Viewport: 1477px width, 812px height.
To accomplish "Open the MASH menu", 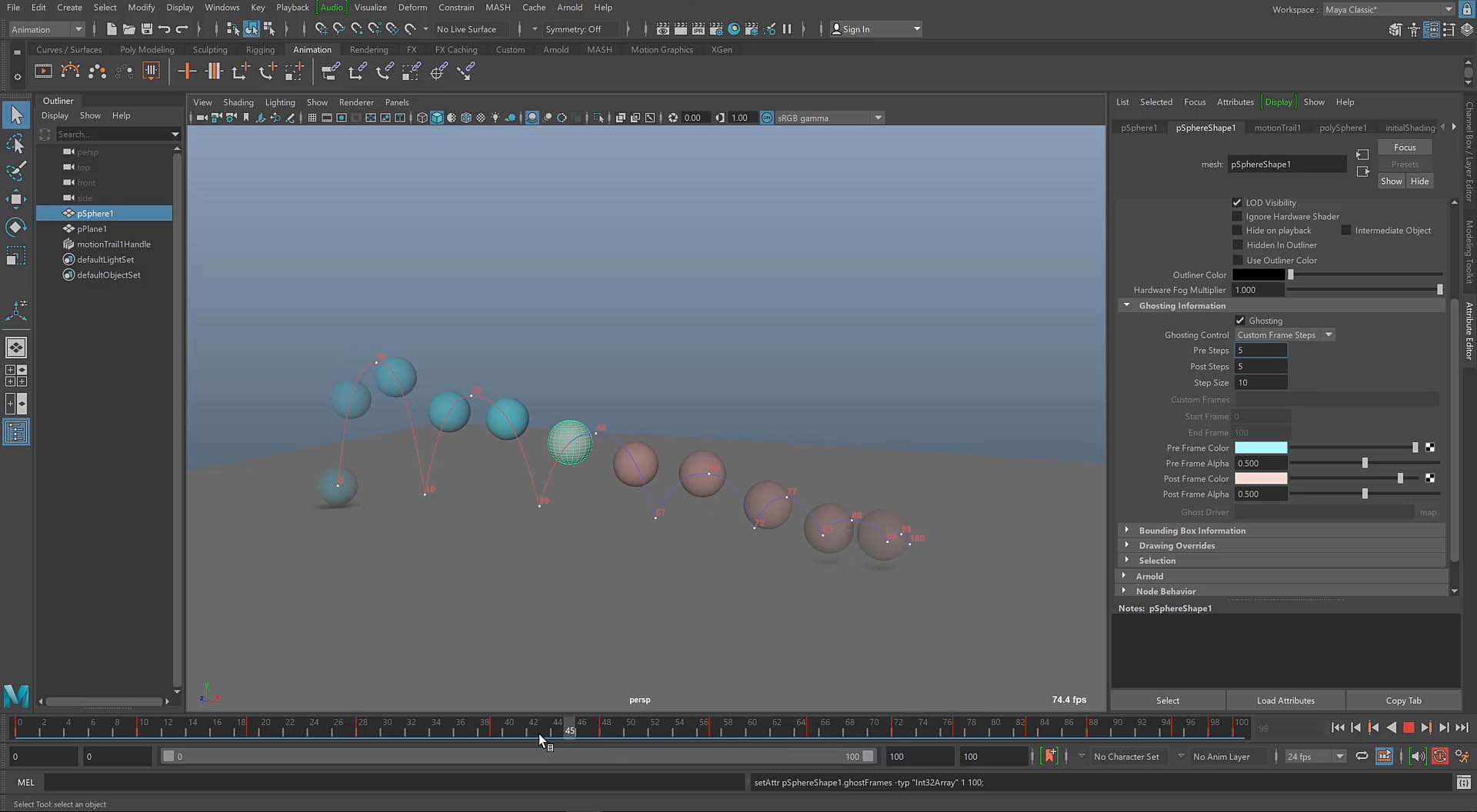I will [x=498, y=7].
